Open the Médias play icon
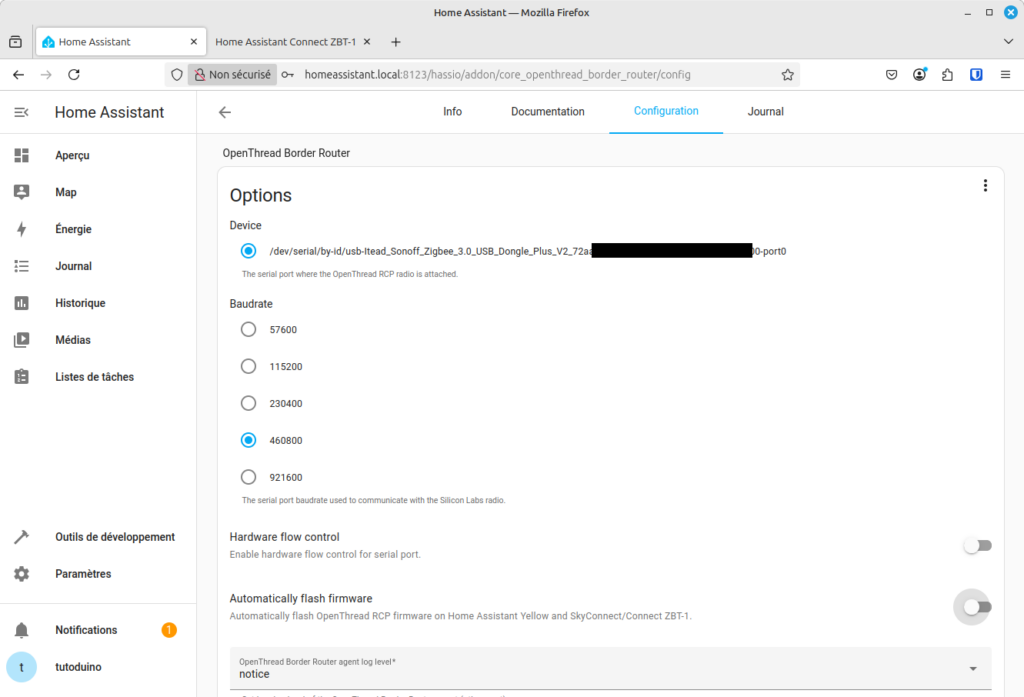The height and width of the screenshot is (697, 1024). click(x=22, y=340)
